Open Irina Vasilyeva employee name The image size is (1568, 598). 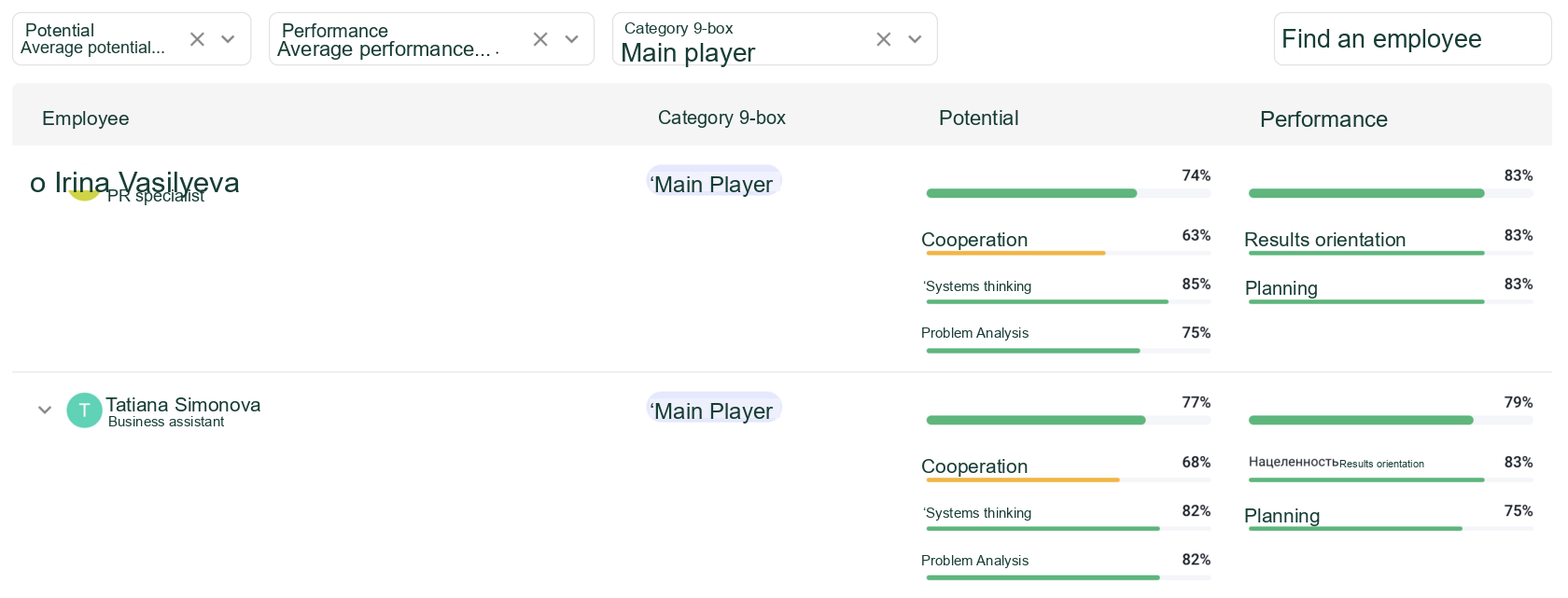tap(147, 183)
